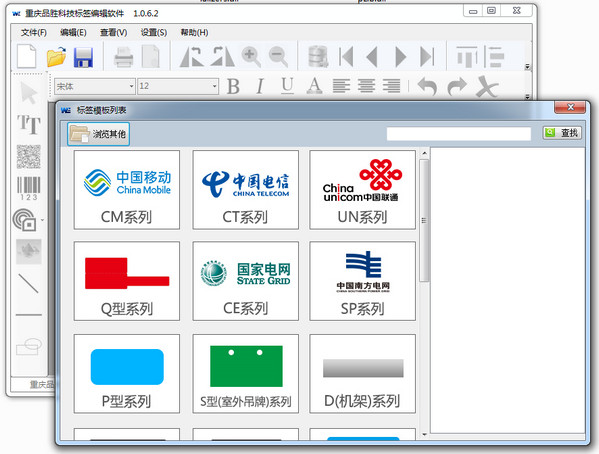Toggle Bold formatting button

[x=233, y=86]
